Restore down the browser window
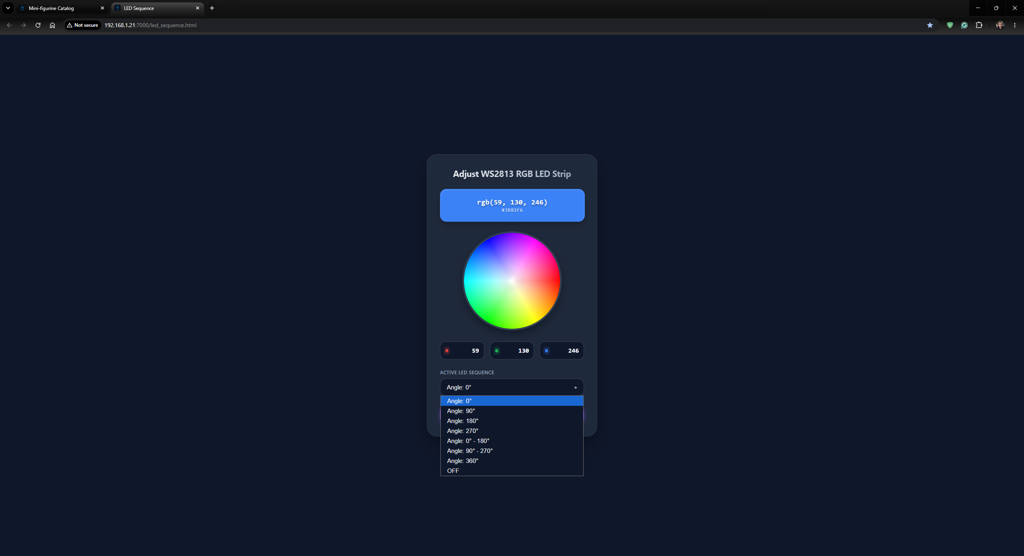The image size is (1024, 556). 996,8
